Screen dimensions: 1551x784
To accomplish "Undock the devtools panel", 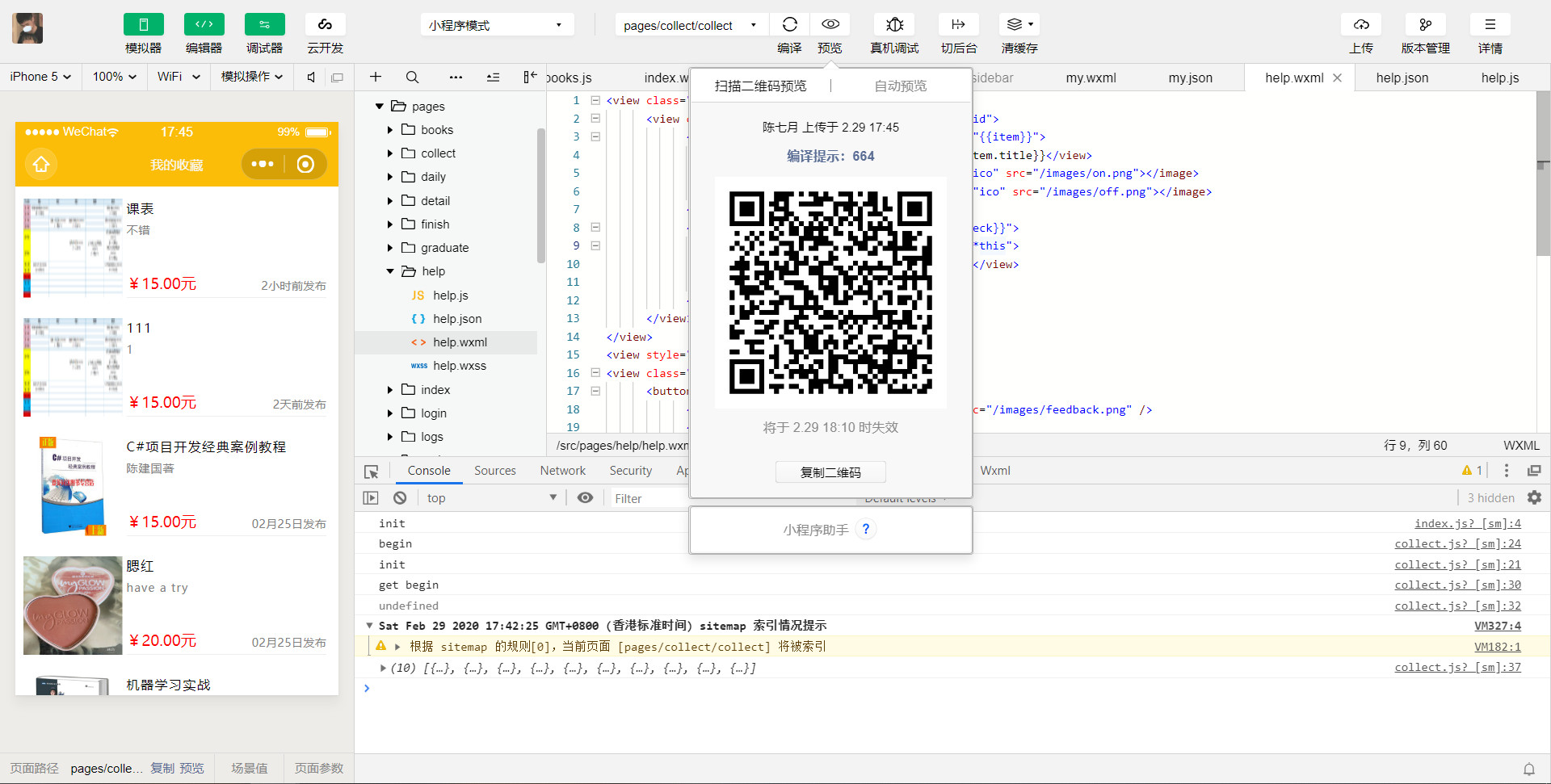I will click(1534, 471).
